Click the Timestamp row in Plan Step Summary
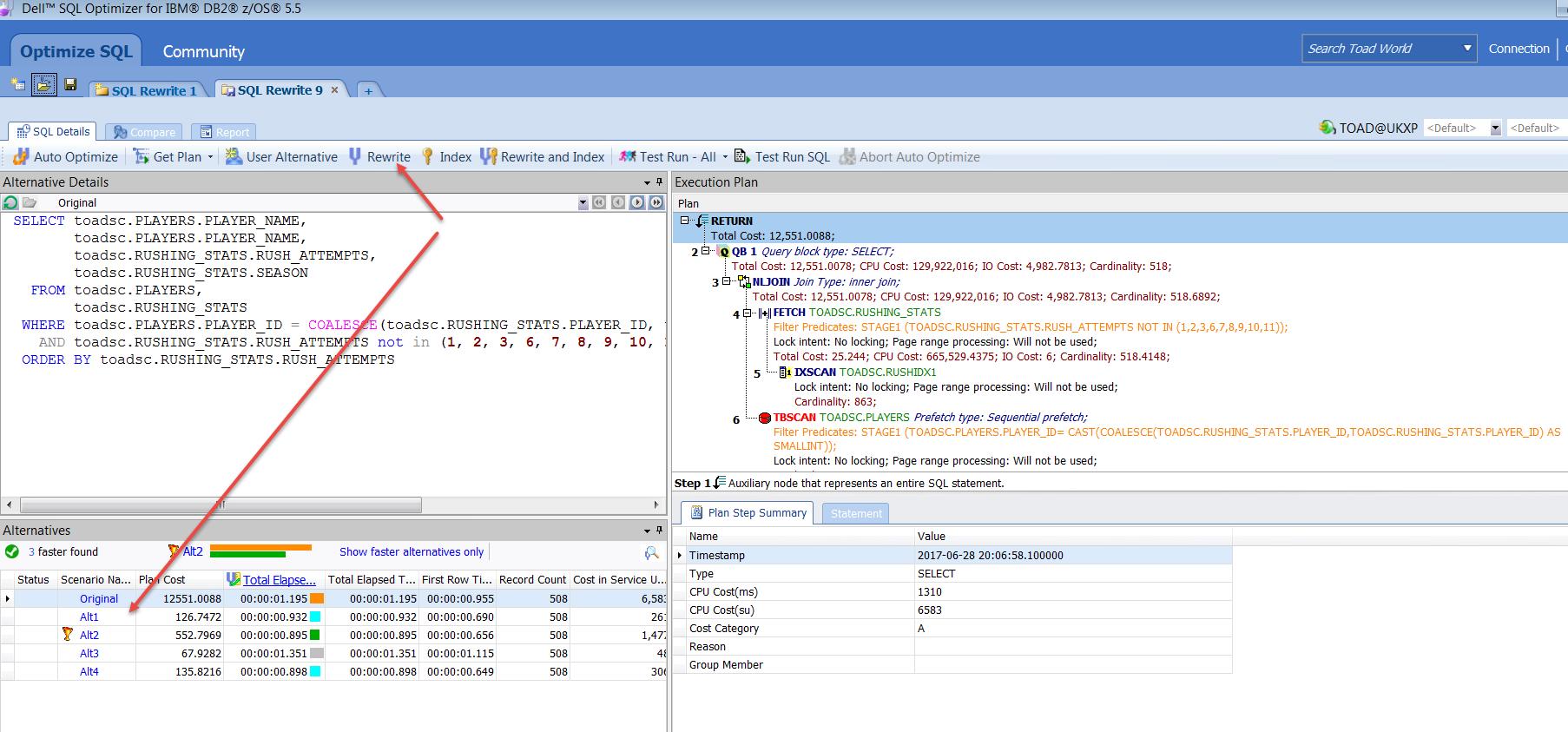 (x=954, y=555)
